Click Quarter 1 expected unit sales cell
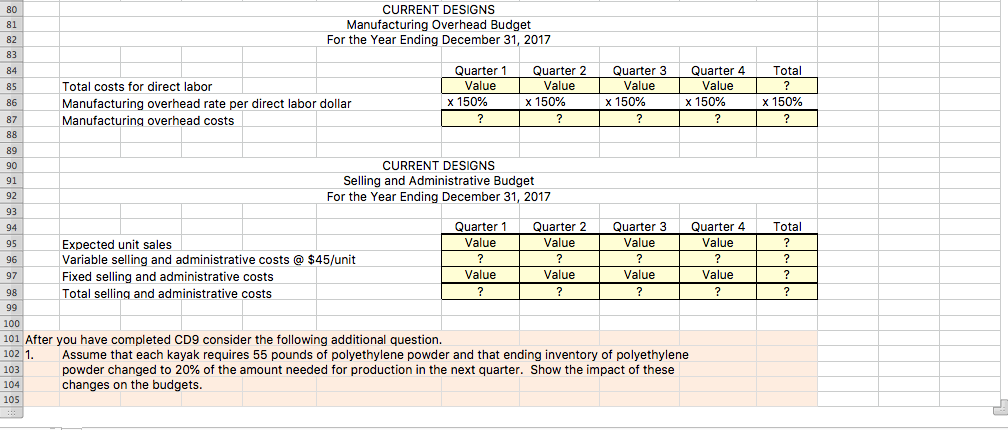This screenshot has width=1008, height=430. [480, 244]
